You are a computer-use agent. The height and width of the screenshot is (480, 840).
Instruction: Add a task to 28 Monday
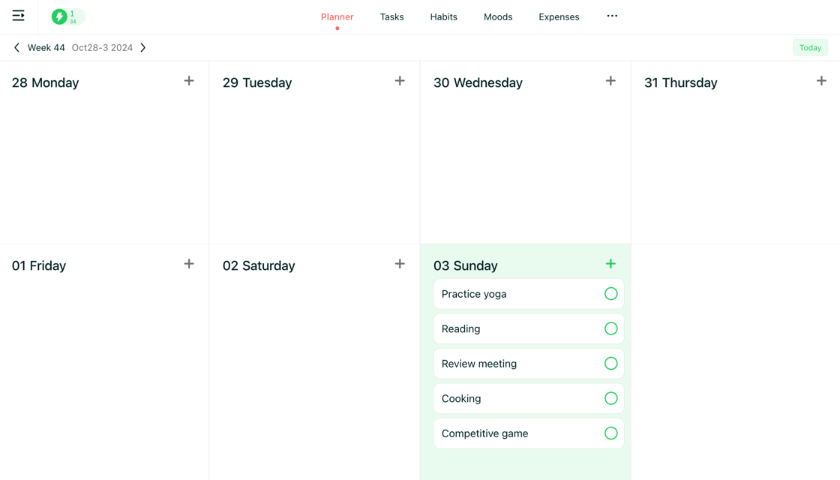tap(189, 81)
